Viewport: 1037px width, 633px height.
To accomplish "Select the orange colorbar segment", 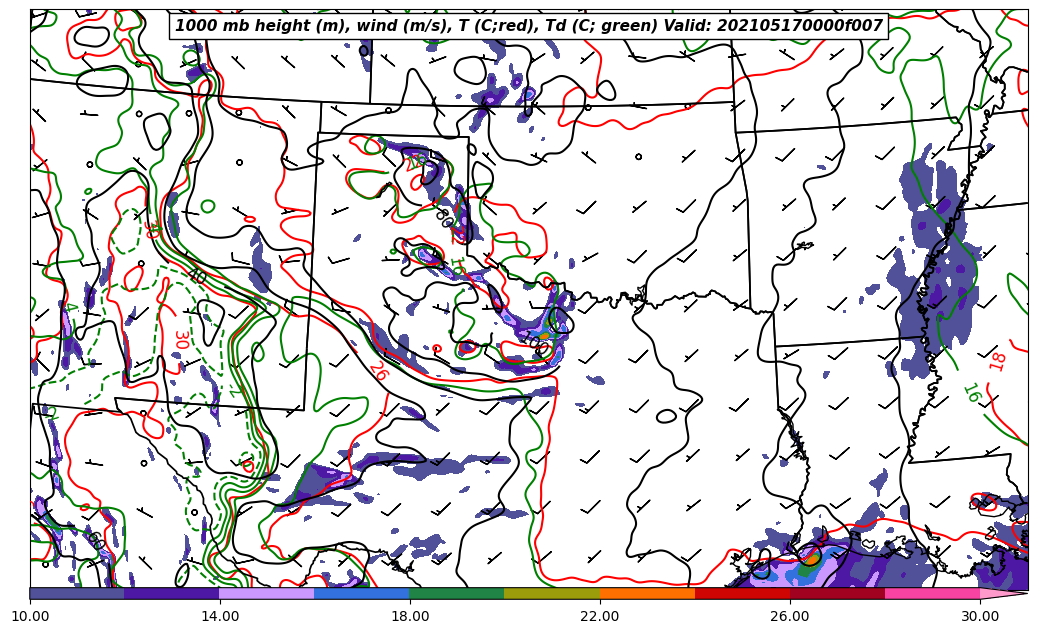I will (647, 594).
